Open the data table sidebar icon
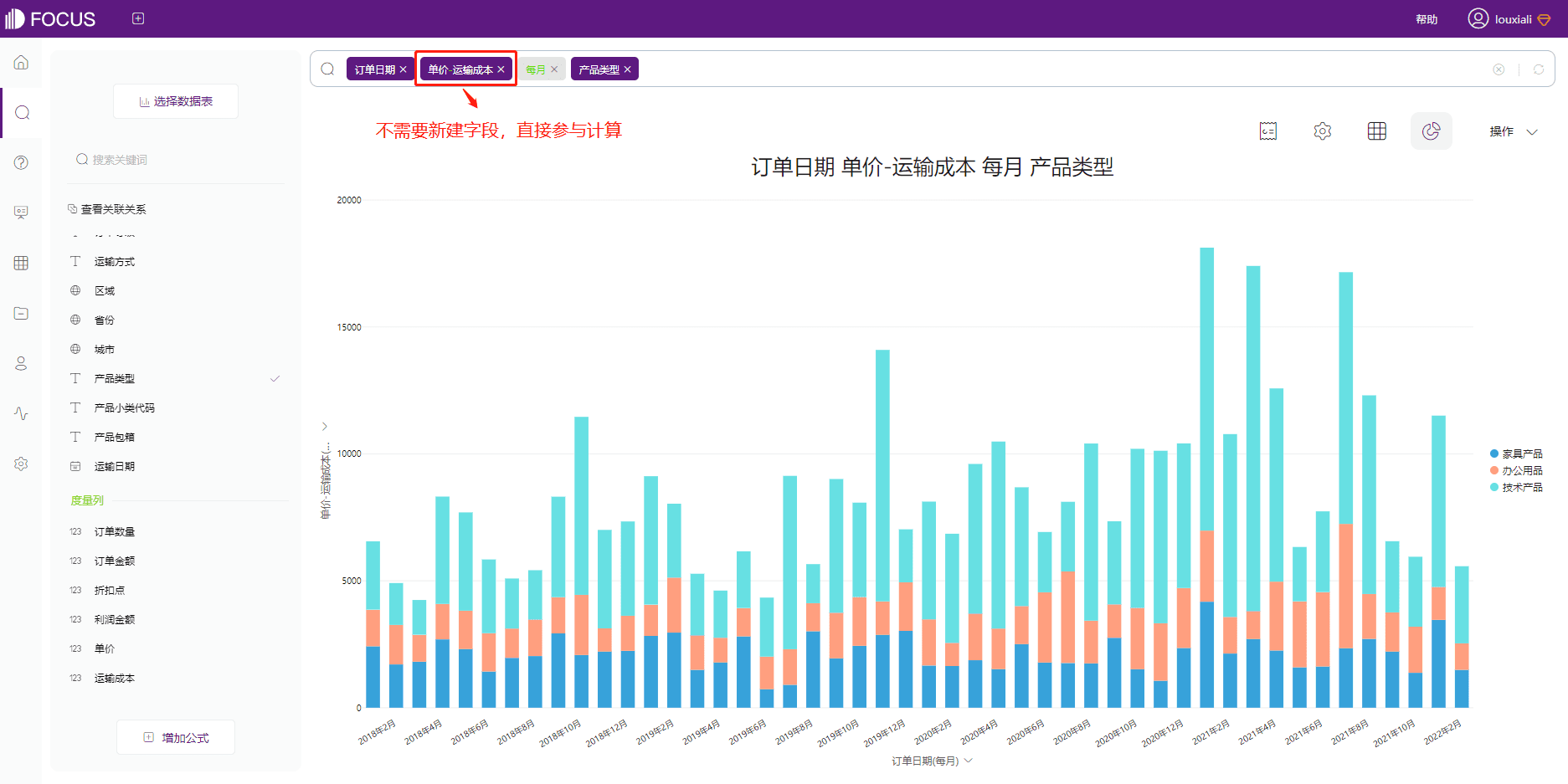Viewport: 1568px width, 784px height. pos(22,263)
